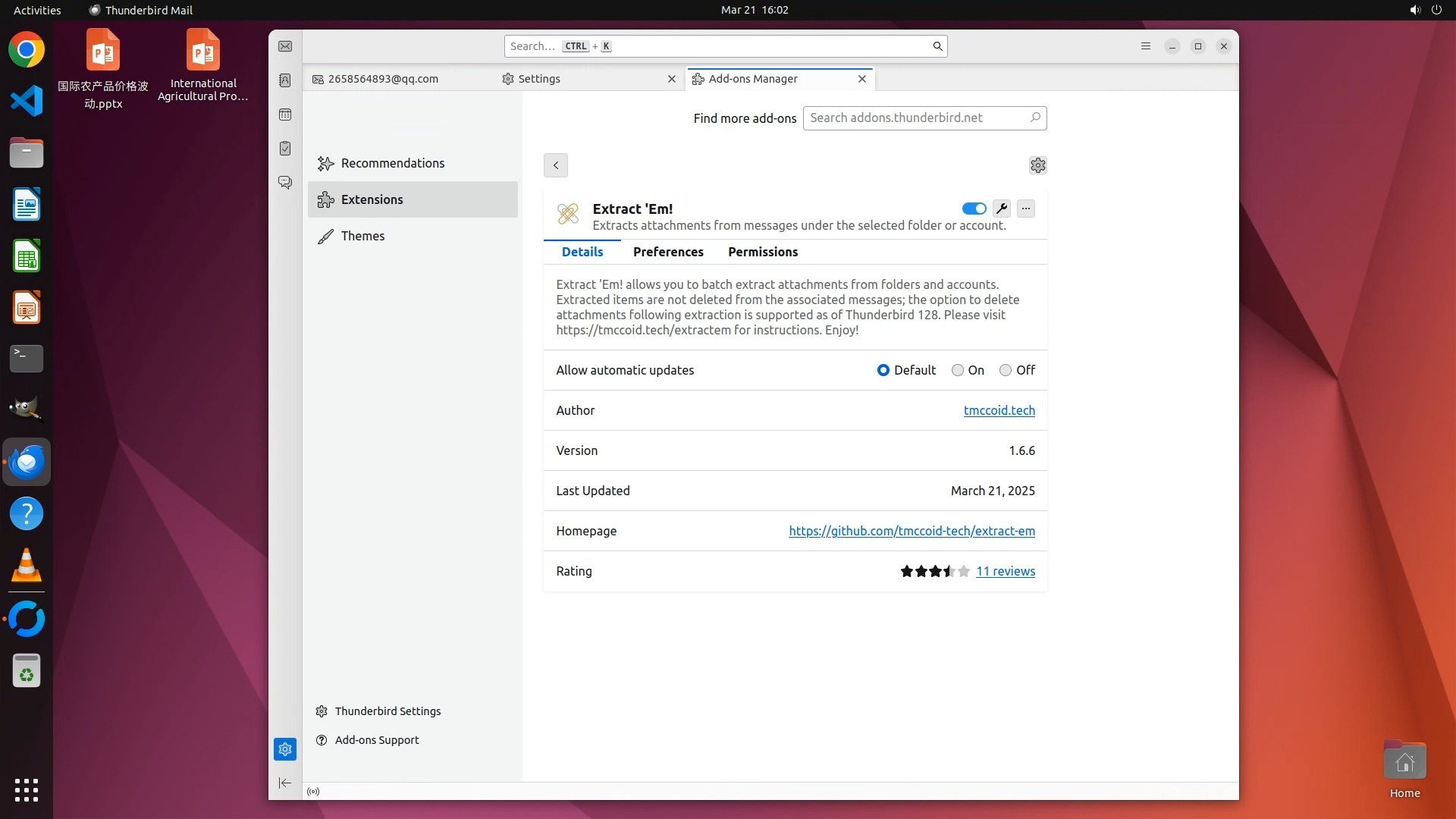
Task: Disable the Extract 'Em! extension toggle
Action: pyautogui.click(x=974, y=209)
